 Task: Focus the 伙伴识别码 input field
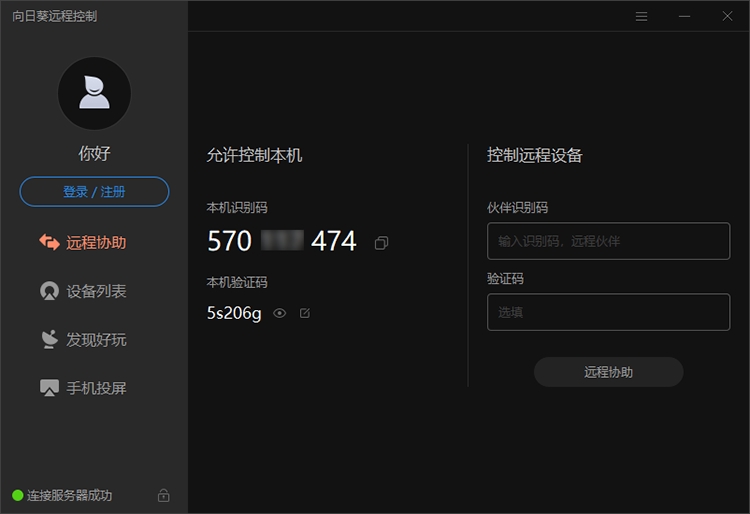pyautogui.click(x=608, y=241)
